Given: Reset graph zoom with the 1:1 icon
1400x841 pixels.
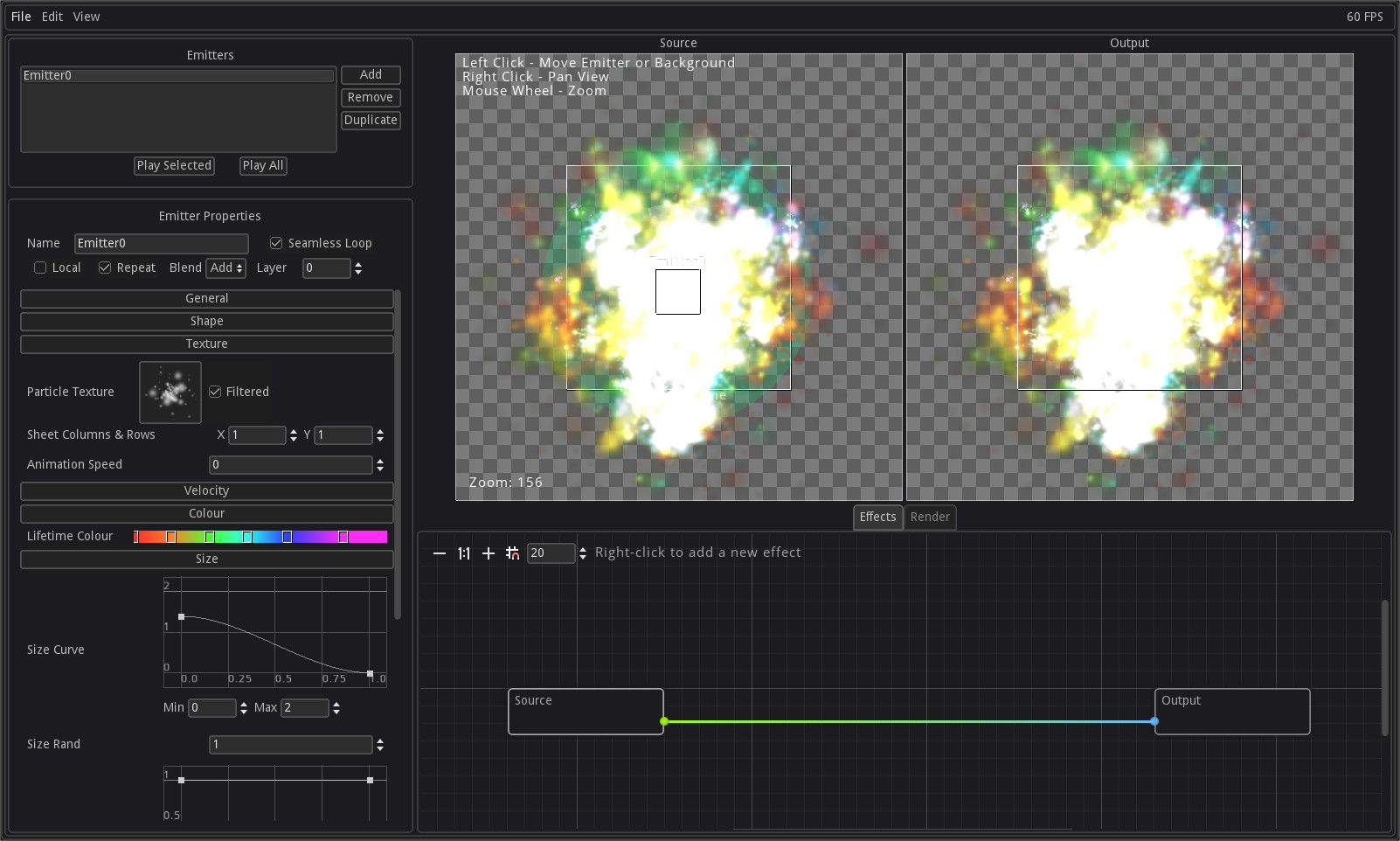Looking at the screenshot, I should point(463,553).
